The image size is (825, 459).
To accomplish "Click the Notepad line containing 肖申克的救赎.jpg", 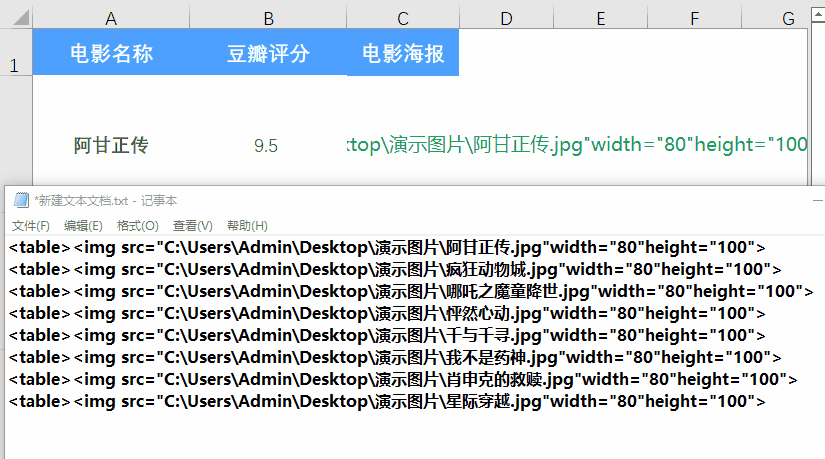I will tap(403, 380).
